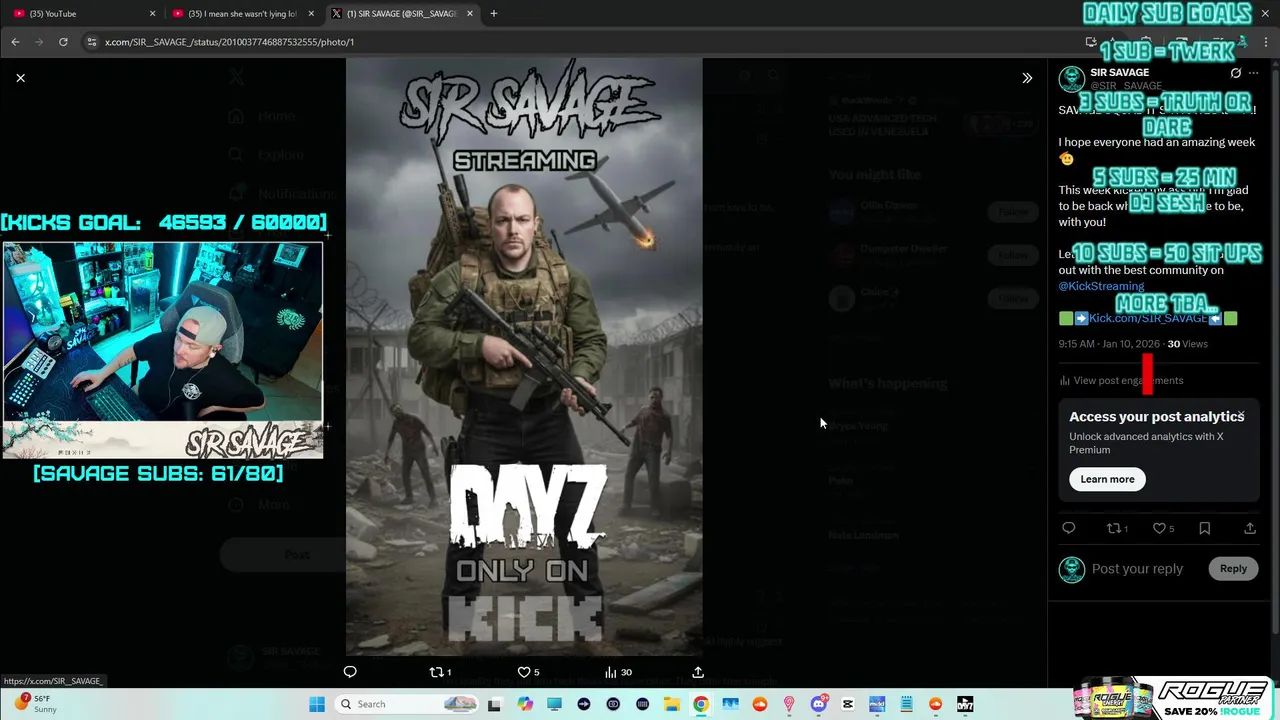The width and height of the screenshot is (1280, 720).
Task: Click the site information icon in address bar
Action: click(x=92, y=42)
